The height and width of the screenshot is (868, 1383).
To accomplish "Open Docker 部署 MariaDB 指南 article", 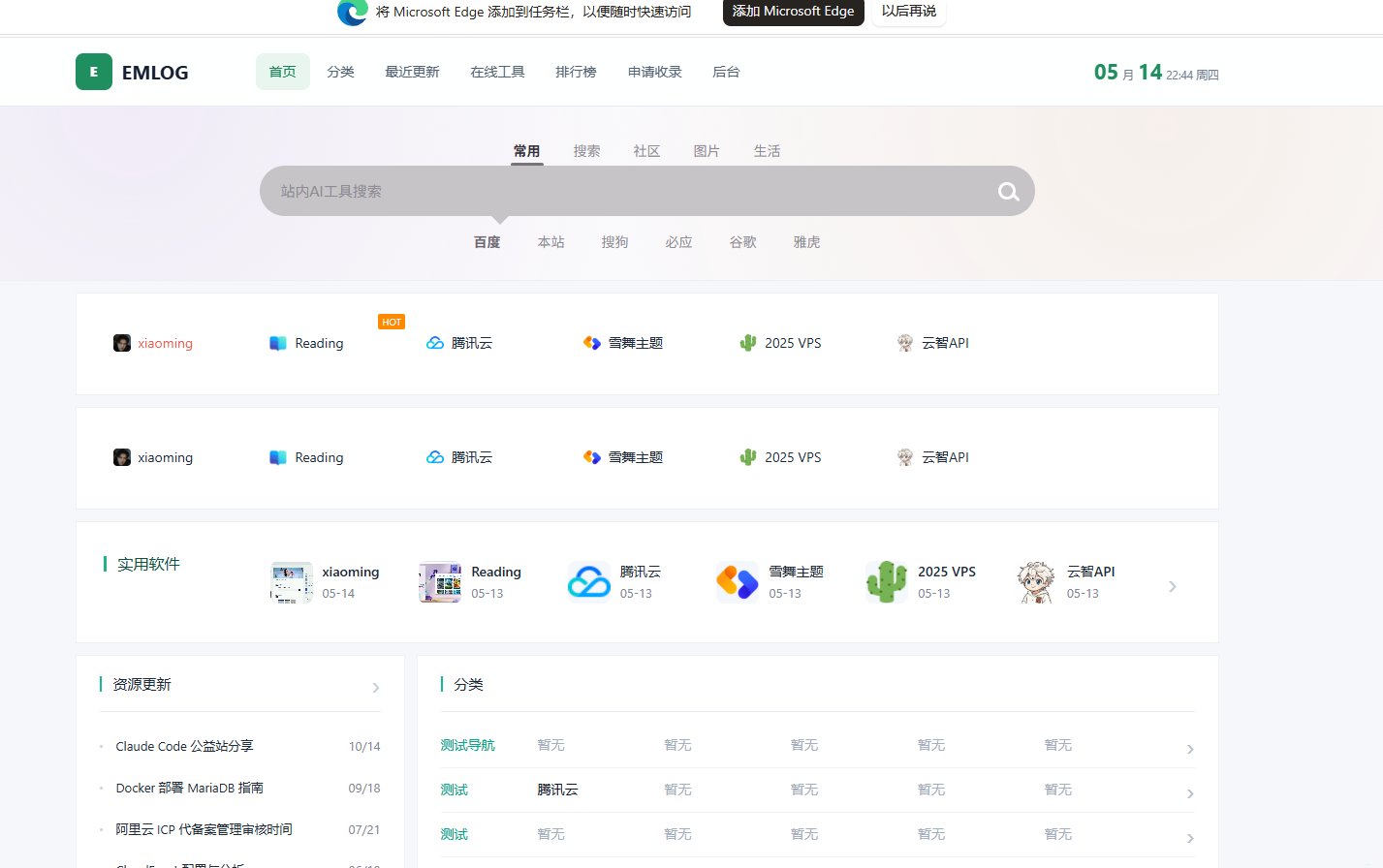I will [x=190, y=788].
